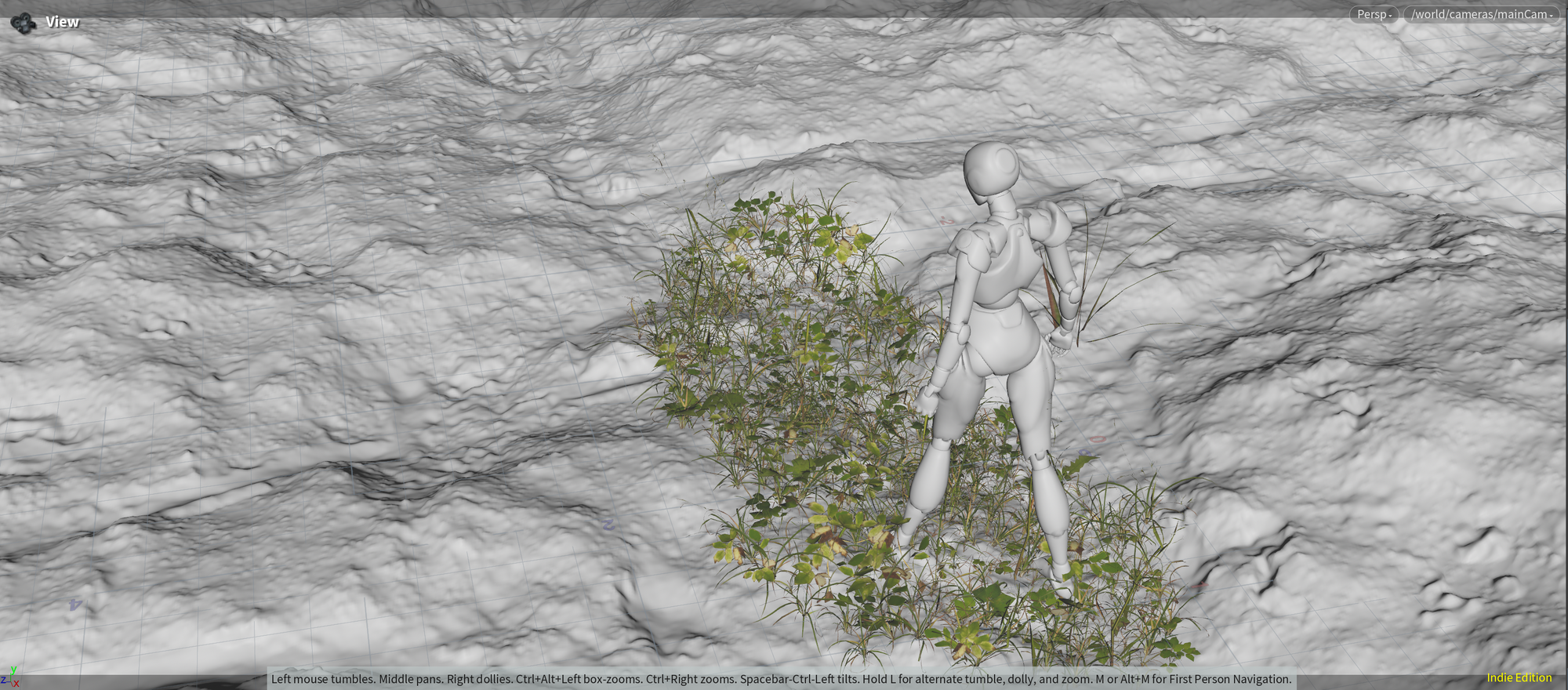Click the navigation hint status bar text
Image resolution: width=1568 pixels, height=690 pixels.
pos(780,679)
